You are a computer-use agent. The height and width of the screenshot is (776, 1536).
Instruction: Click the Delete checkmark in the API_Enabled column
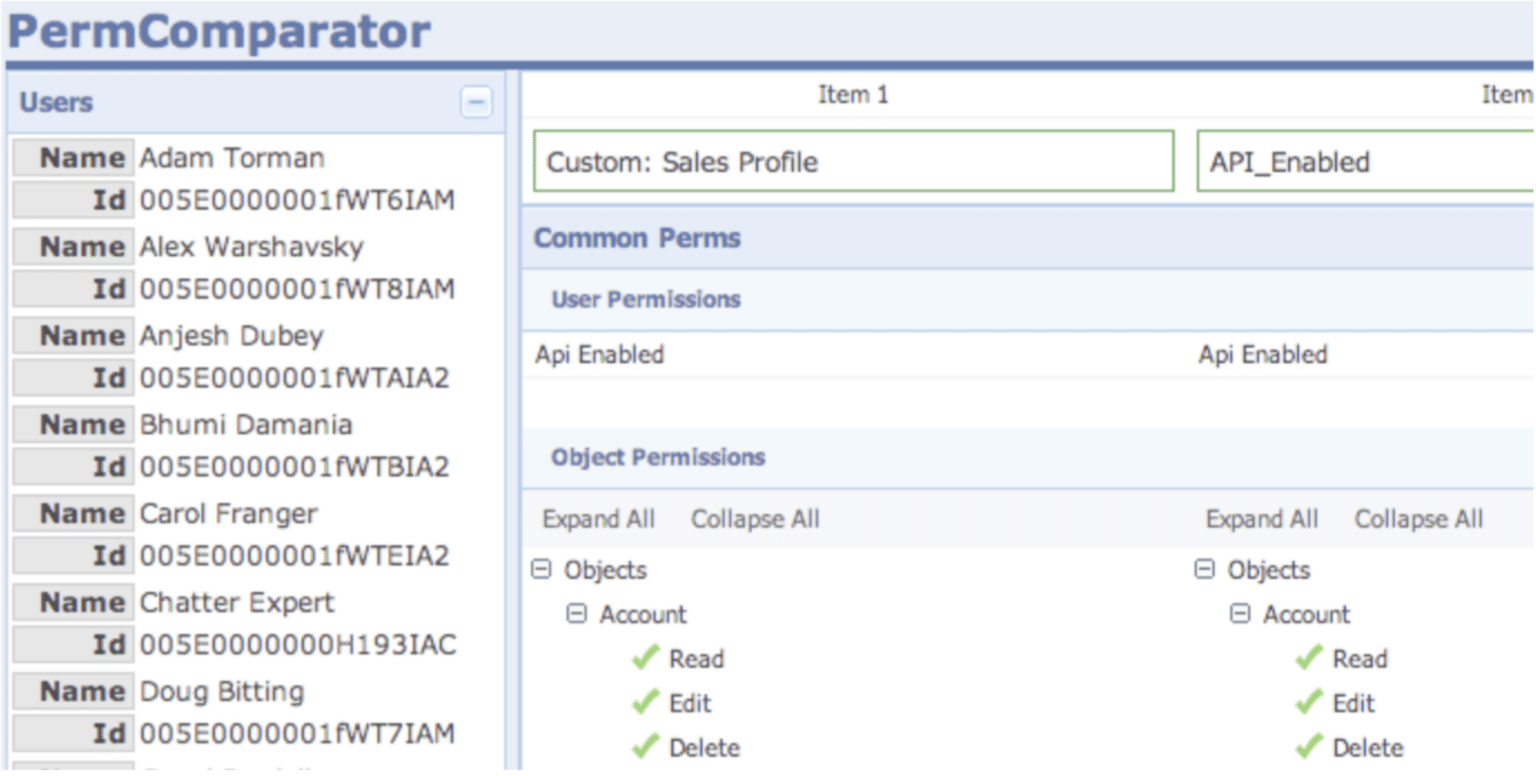pos(1310,747)
